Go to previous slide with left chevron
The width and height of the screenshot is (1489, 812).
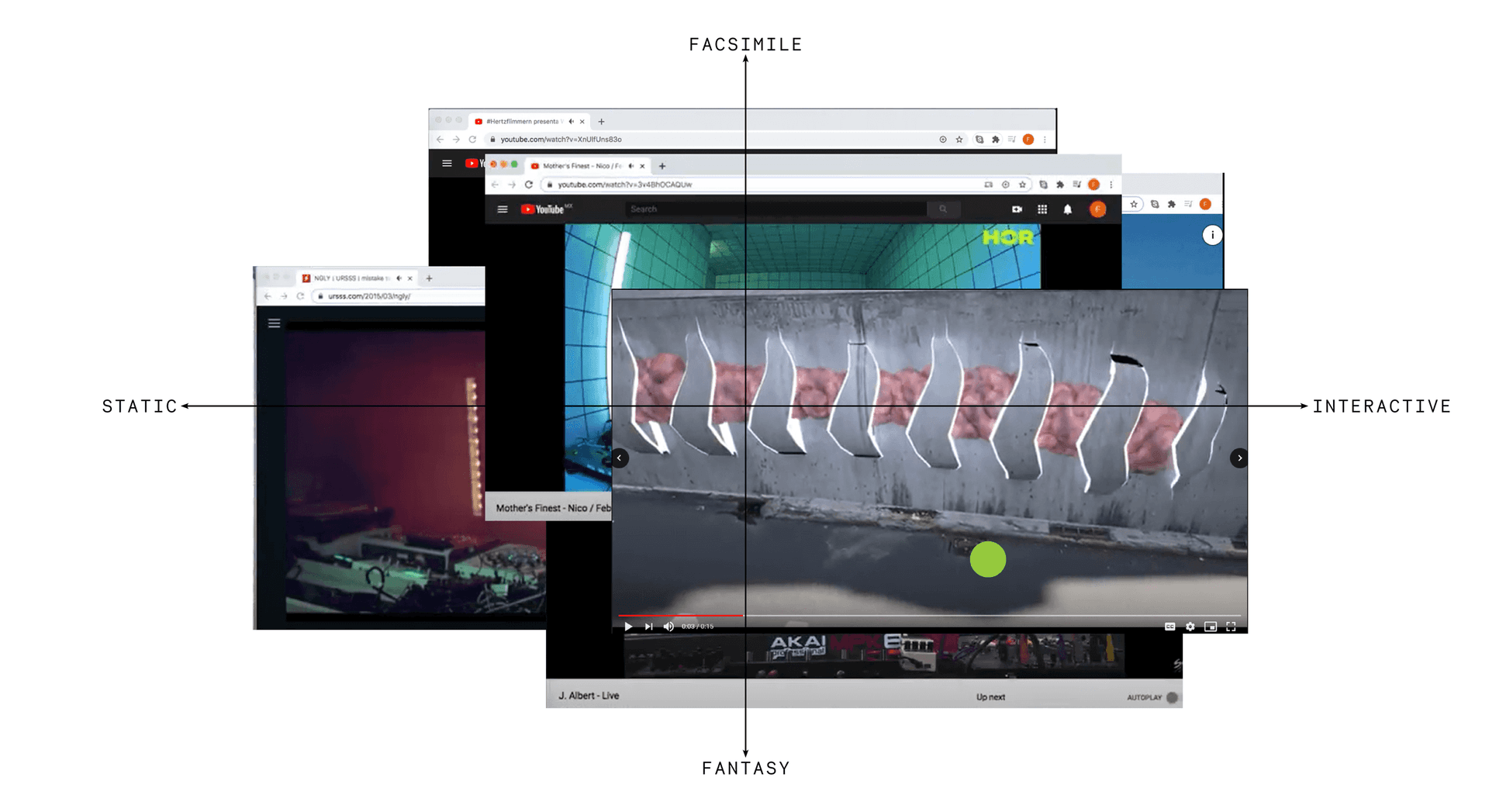click(x=619, y=458)
